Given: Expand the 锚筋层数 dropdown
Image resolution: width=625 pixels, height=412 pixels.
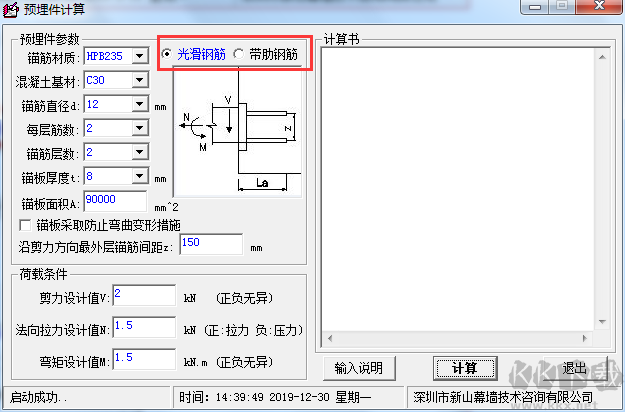Looking at the screenshot, I should (140, 152).
